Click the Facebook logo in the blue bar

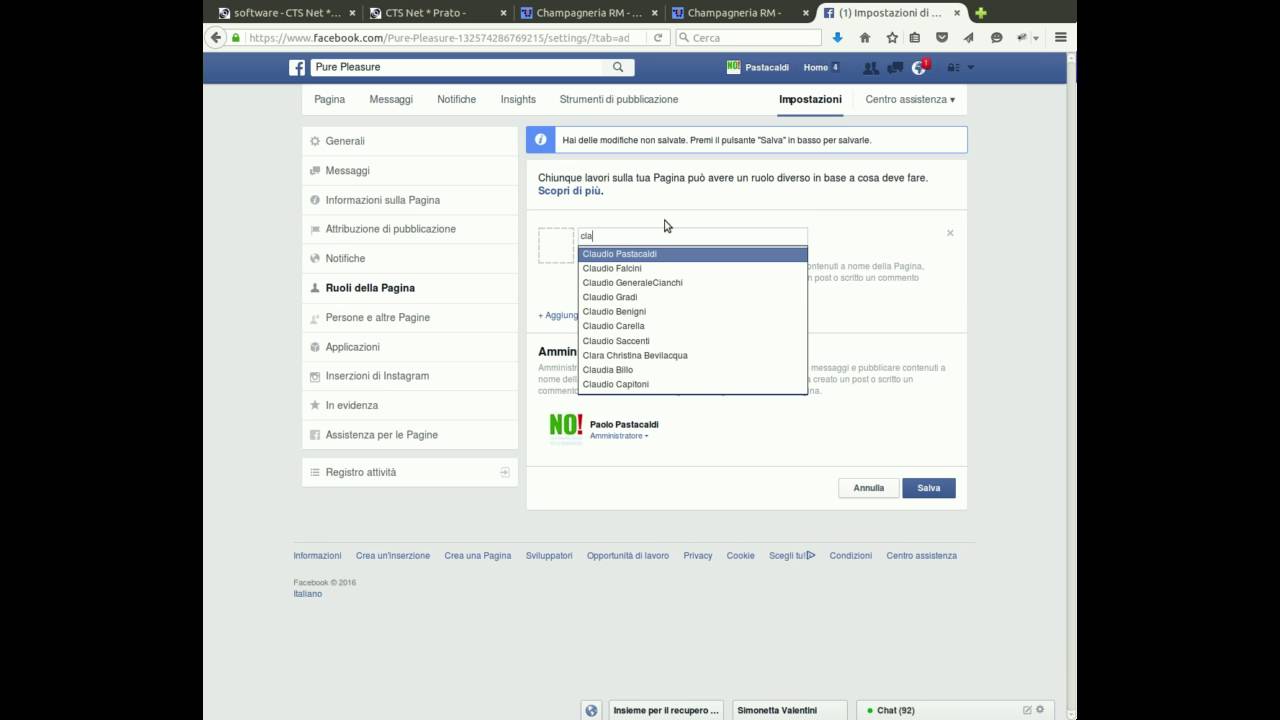[297, 67]
